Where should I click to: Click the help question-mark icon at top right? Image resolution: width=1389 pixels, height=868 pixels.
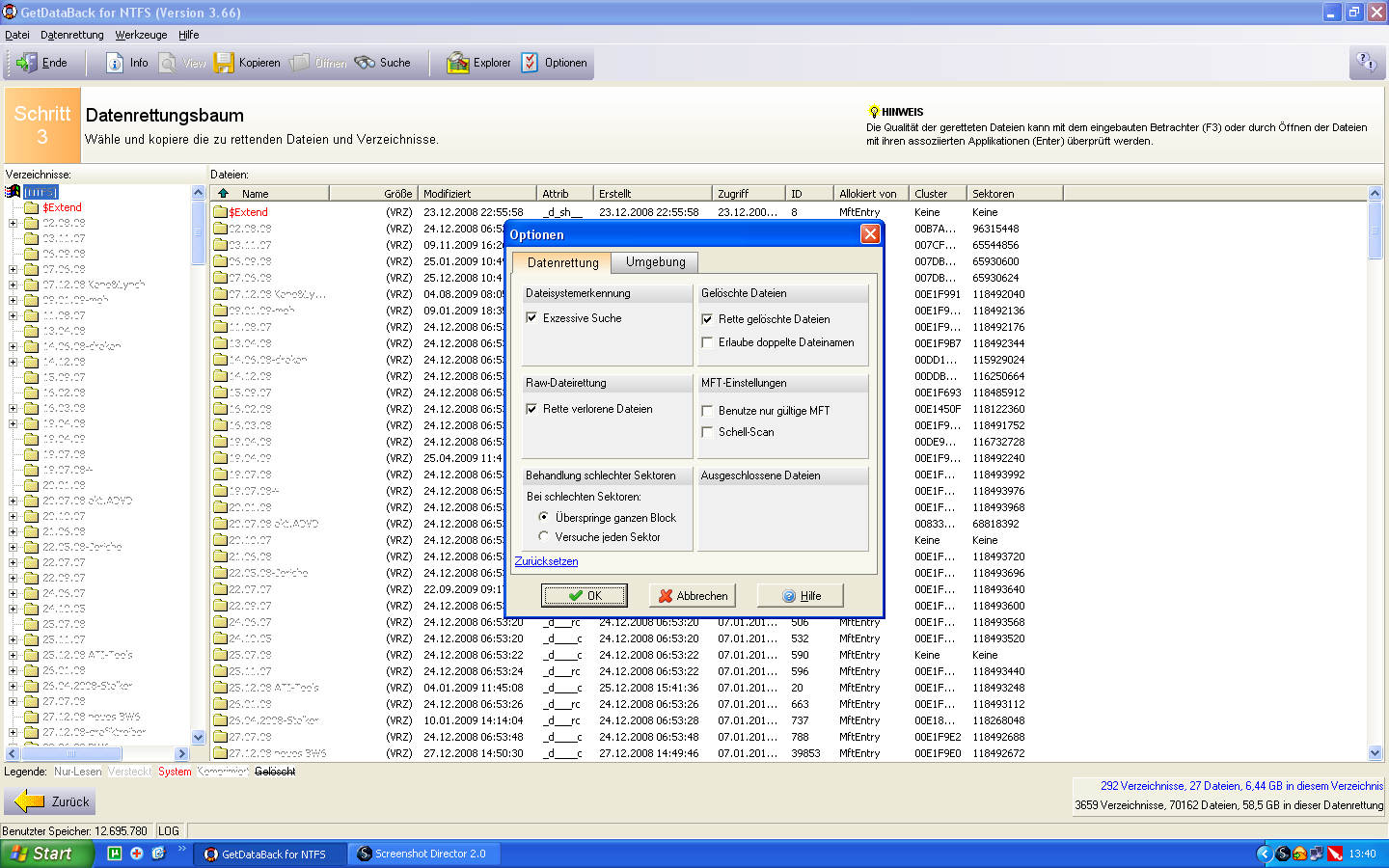pos(1367,63)
